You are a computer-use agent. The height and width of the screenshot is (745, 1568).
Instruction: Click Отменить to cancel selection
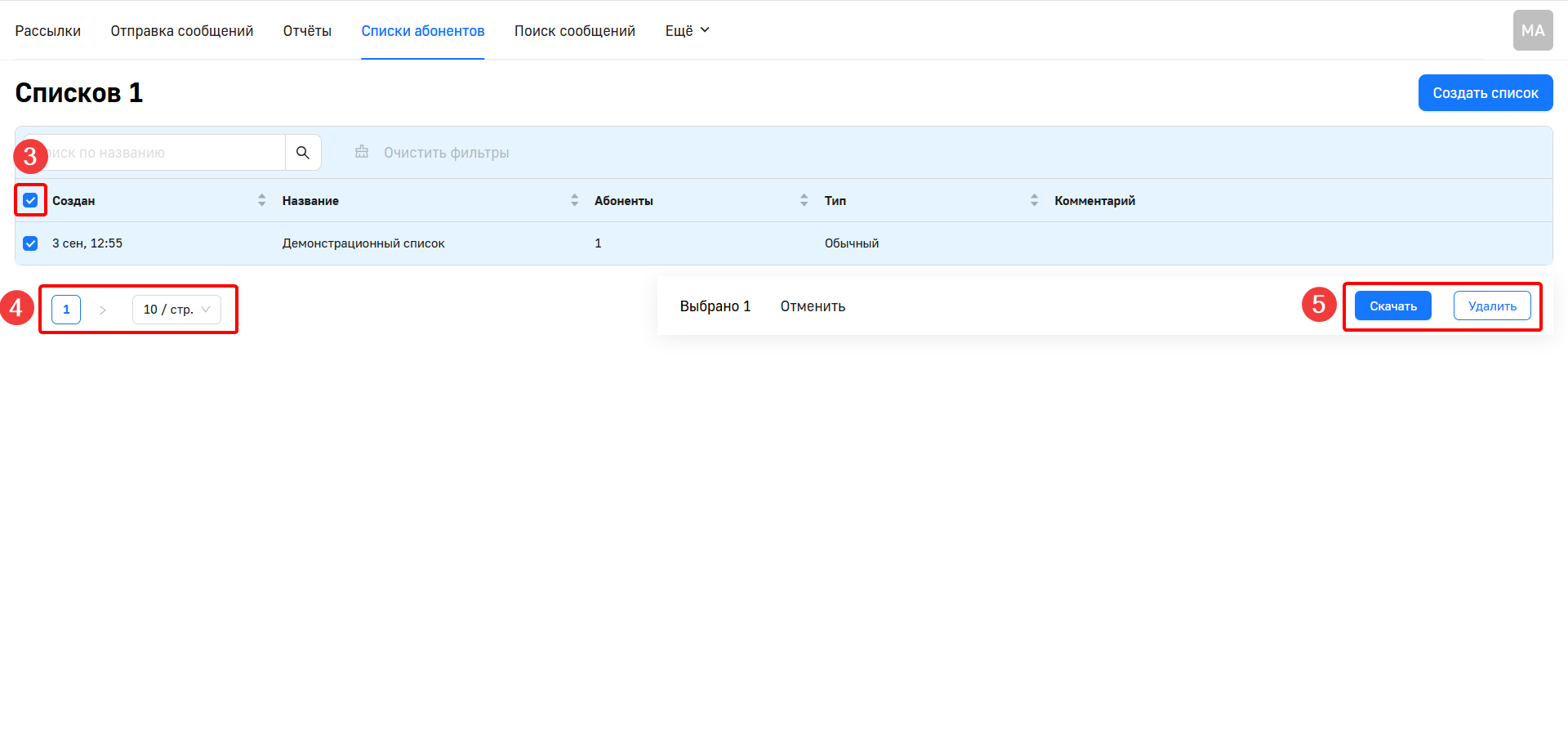coord(813,306)
